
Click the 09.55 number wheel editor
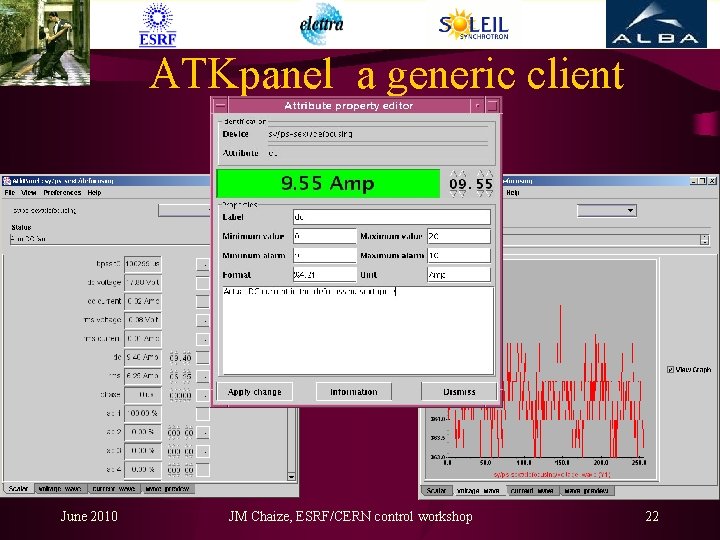[471, 184]
